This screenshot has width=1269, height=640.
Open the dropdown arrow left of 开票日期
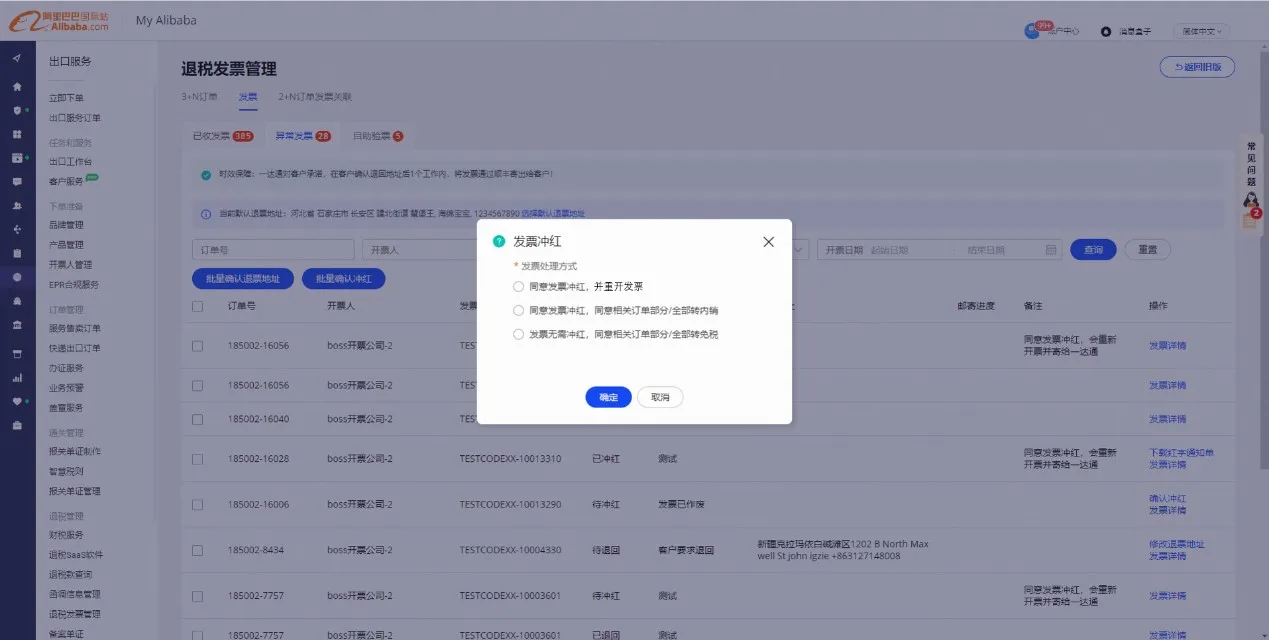pyautogui.click(x=801, y=249)
